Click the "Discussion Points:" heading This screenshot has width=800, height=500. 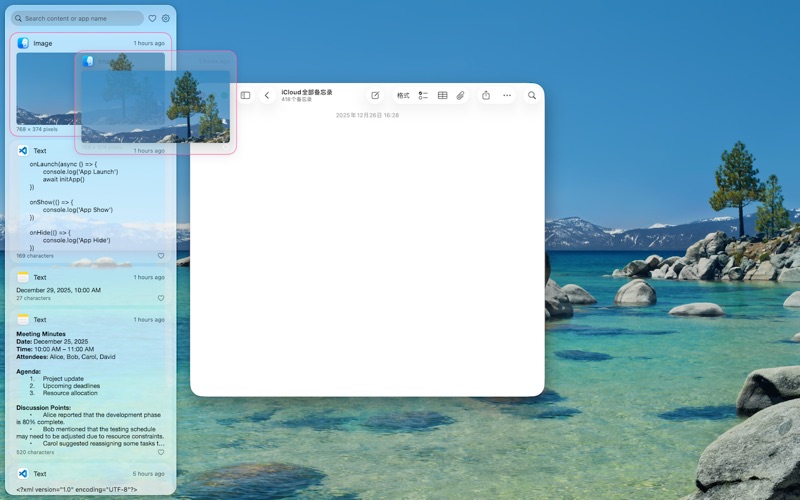(43, 408)
